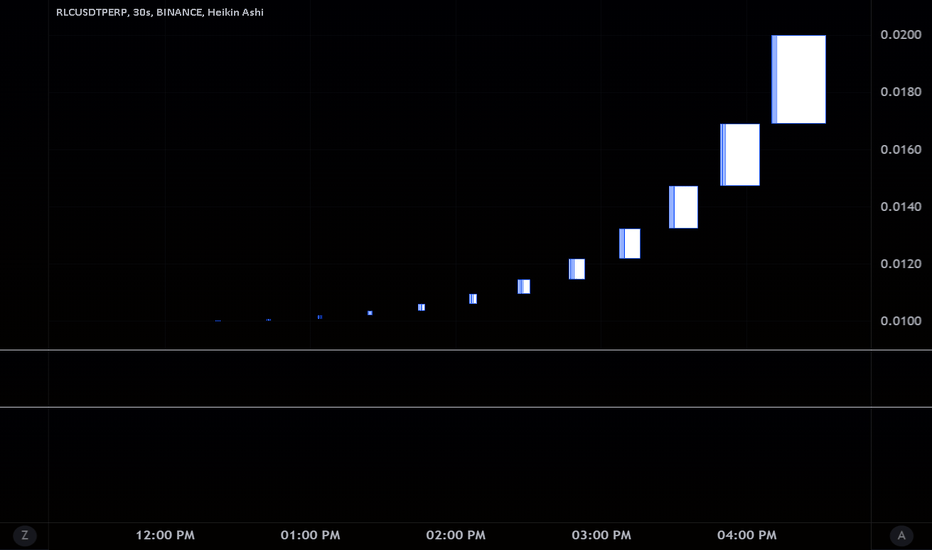Click the Z timezone button
932x550 pixels.
point(24,535)
